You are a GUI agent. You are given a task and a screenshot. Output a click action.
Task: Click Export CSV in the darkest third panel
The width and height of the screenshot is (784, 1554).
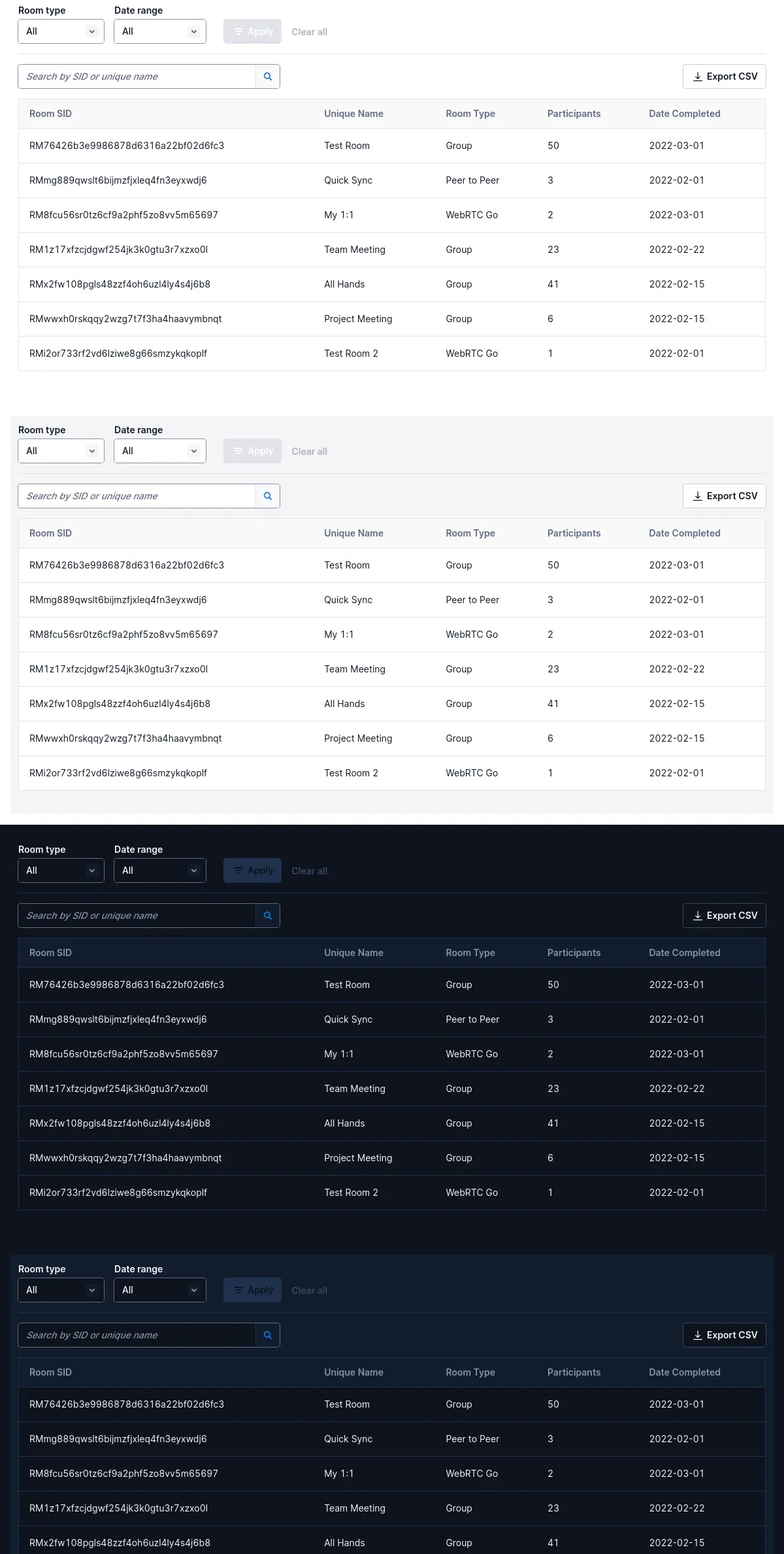[725, 916]
